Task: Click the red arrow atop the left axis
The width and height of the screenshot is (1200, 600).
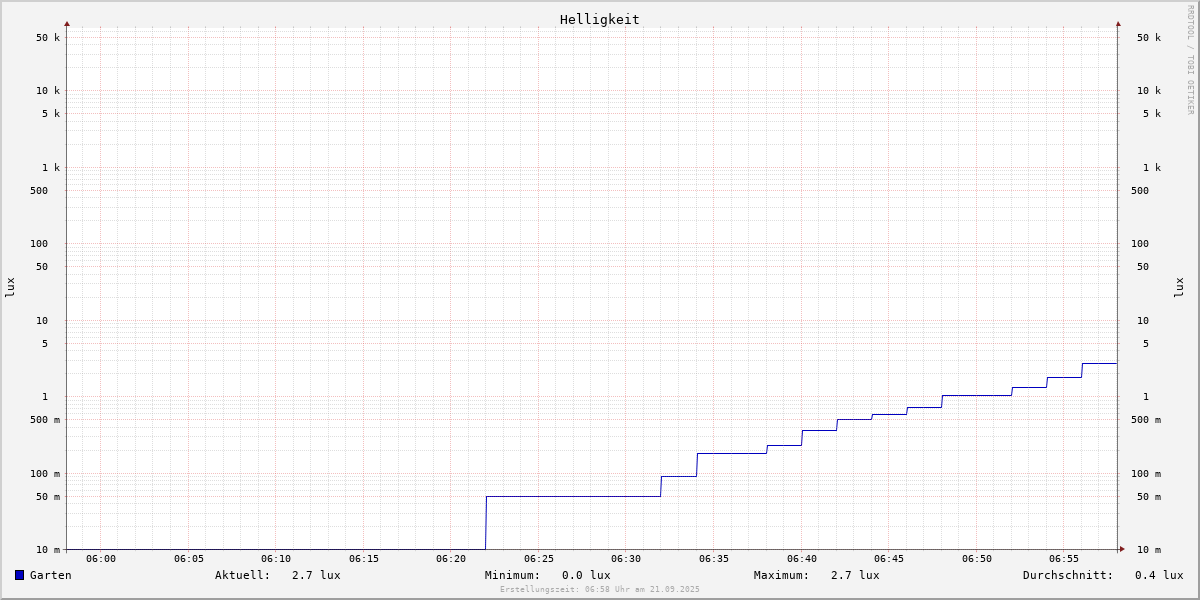Action: pyautogui.click(x=67, y=23)
